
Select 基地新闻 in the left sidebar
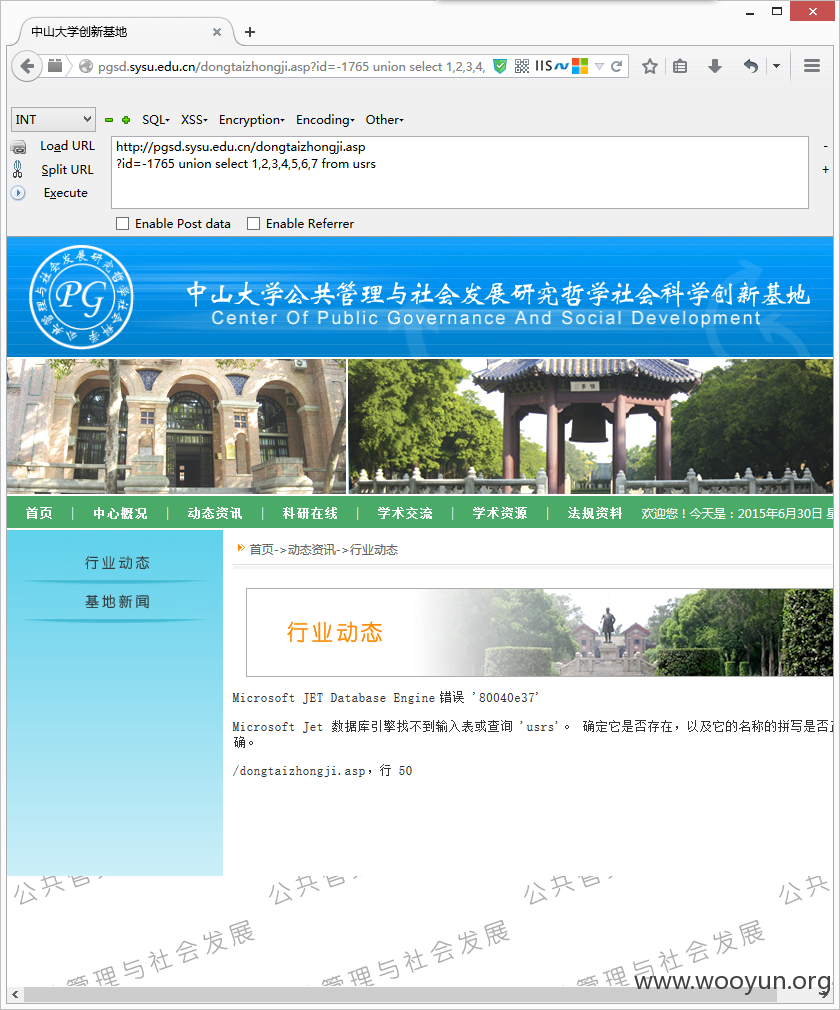[117, 602]
